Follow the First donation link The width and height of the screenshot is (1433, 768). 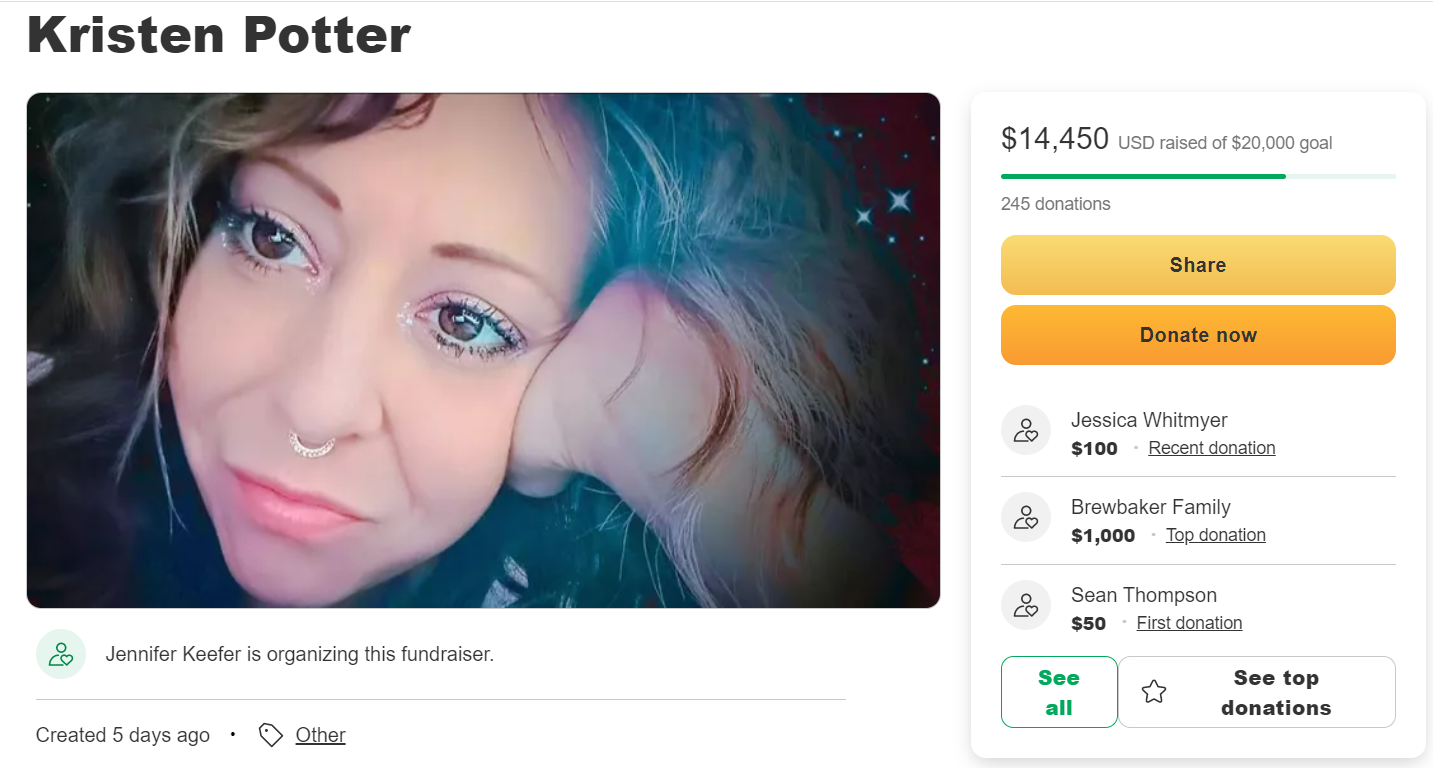pos(1189,623)
